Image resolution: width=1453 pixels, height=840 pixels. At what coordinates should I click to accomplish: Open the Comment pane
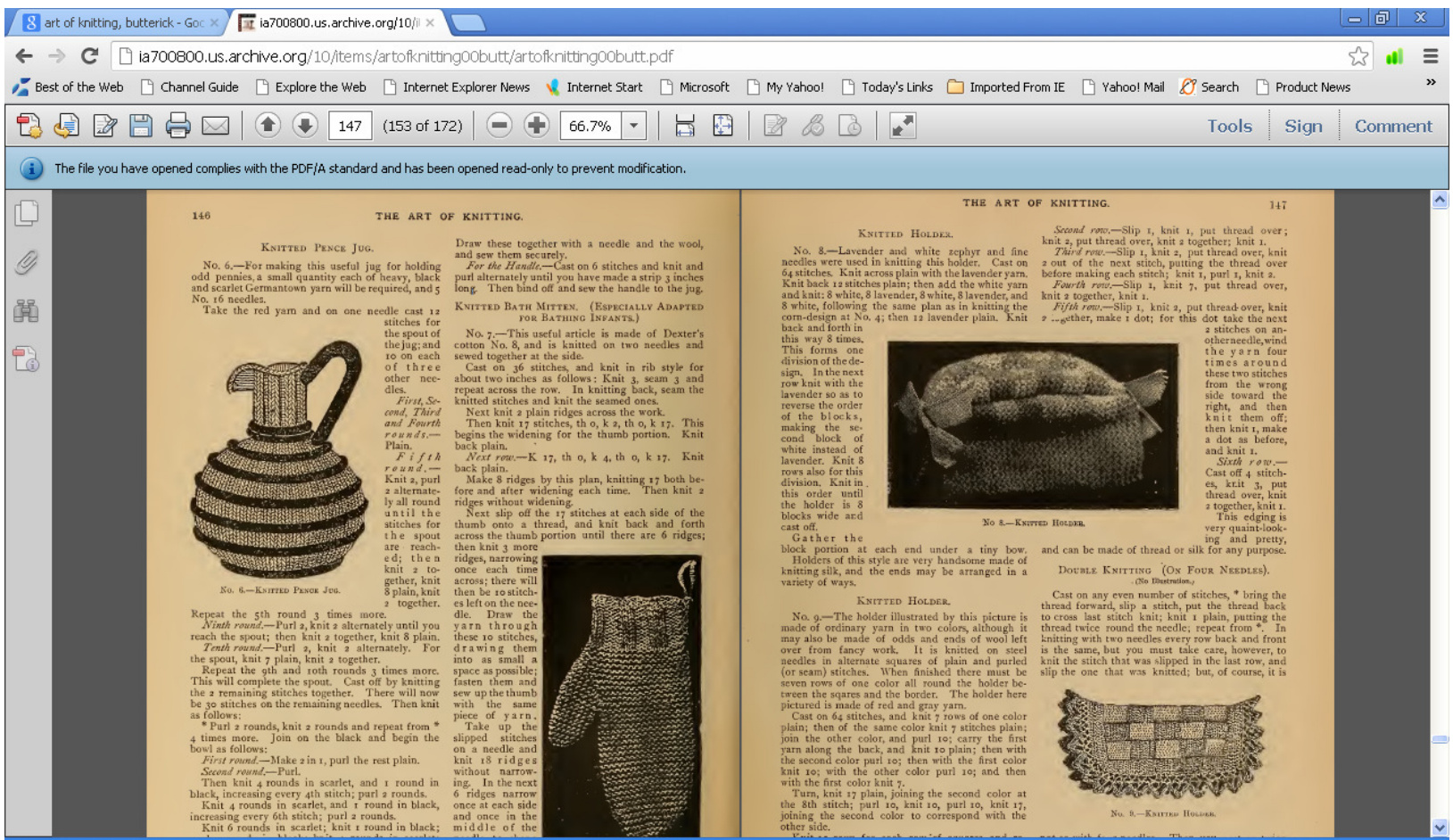1393,126
